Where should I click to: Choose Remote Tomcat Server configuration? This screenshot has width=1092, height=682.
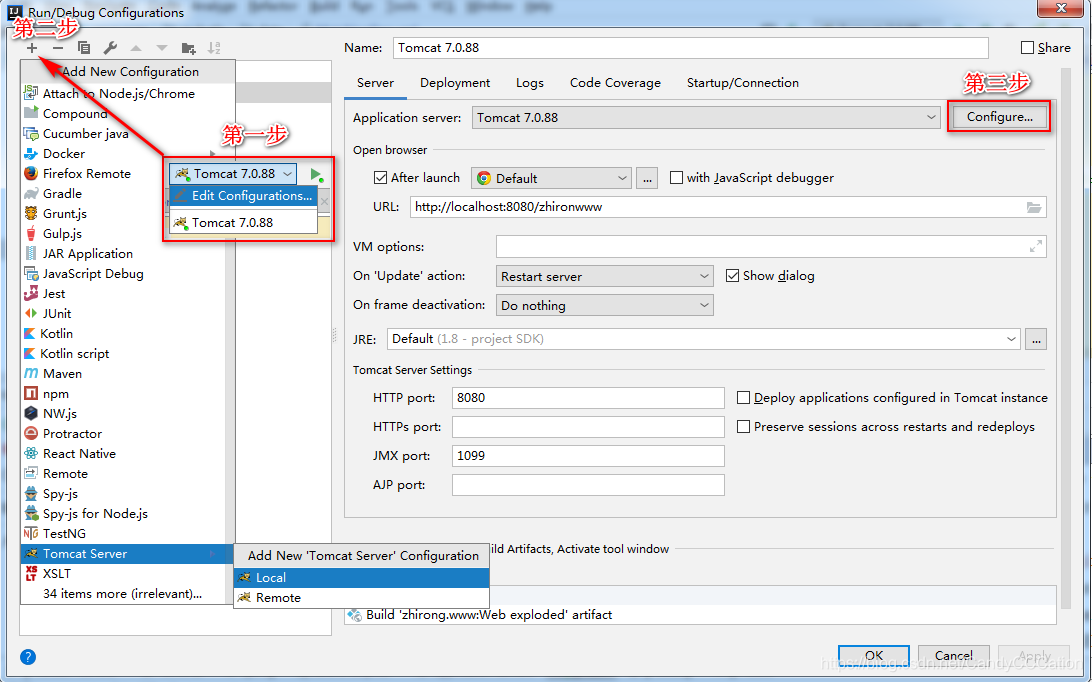point(361,598)
